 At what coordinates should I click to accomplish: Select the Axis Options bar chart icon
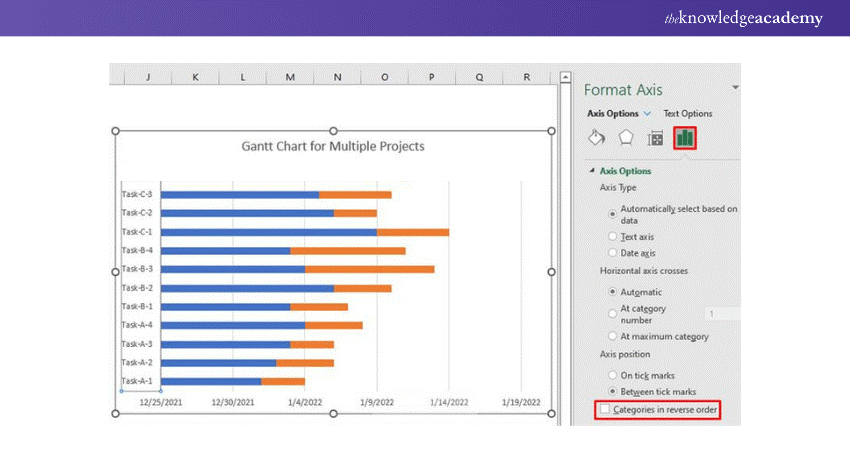(685, 138)
